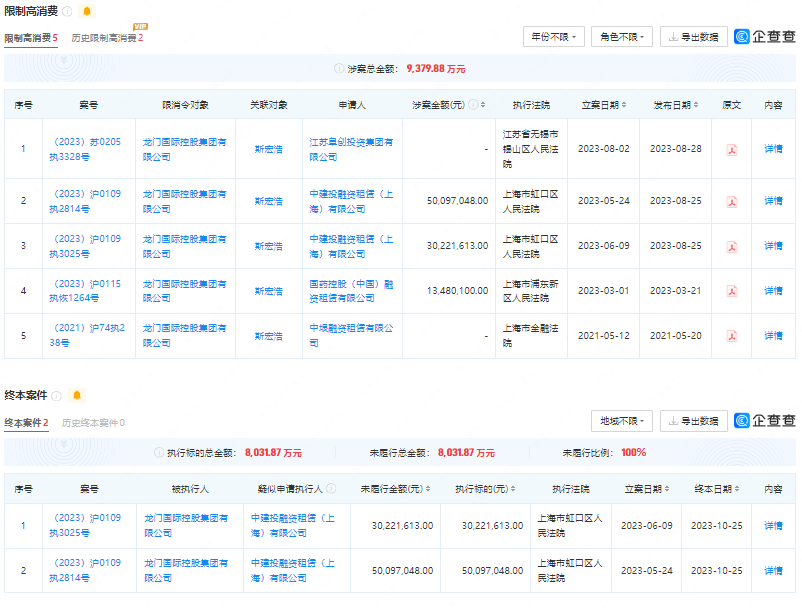Click the 企查查 logo in 终本案件 section

765,421
